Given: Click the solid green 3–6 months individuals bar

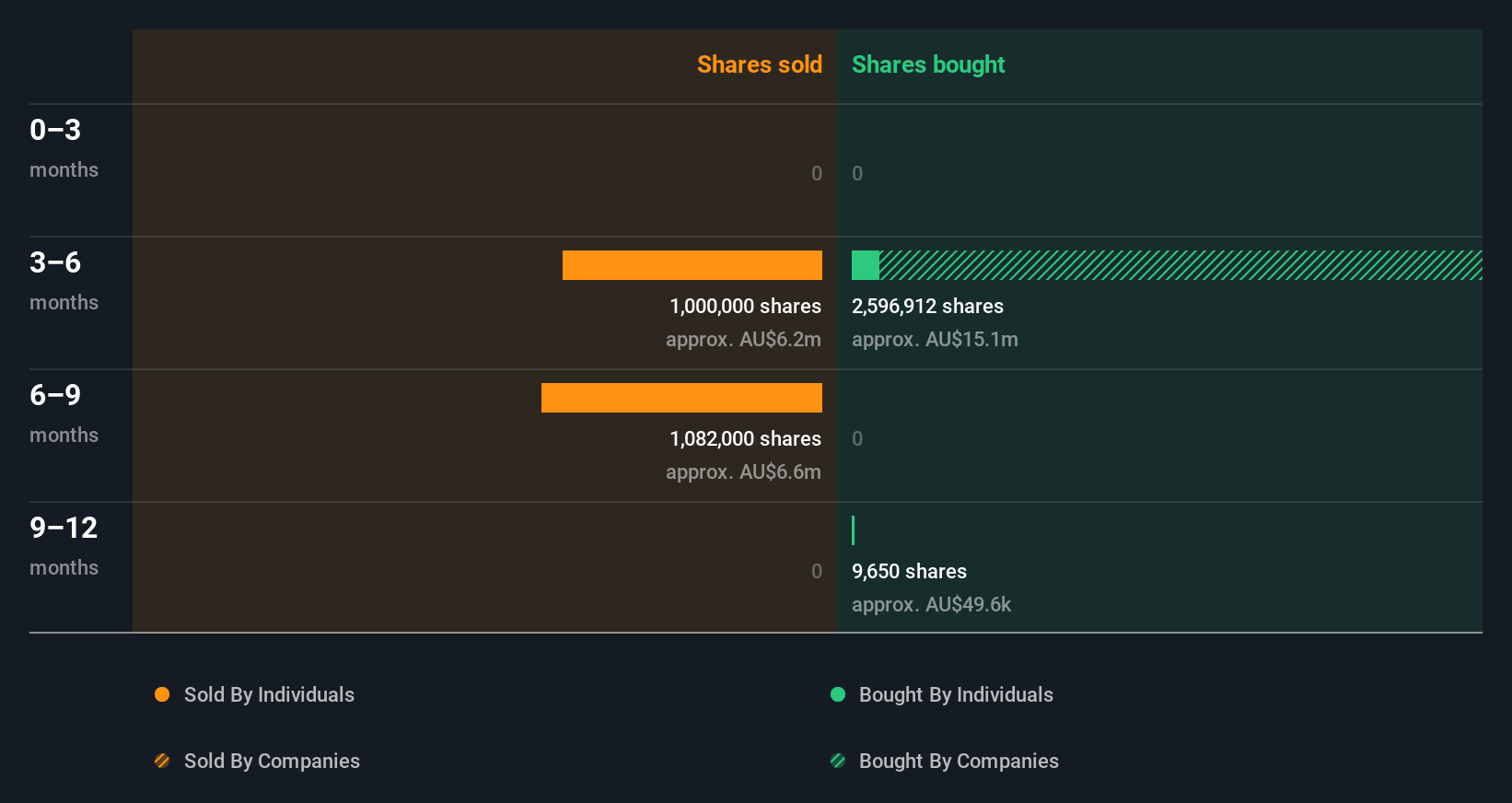Looking at the screenshot, I should click(x=866, y=265).
